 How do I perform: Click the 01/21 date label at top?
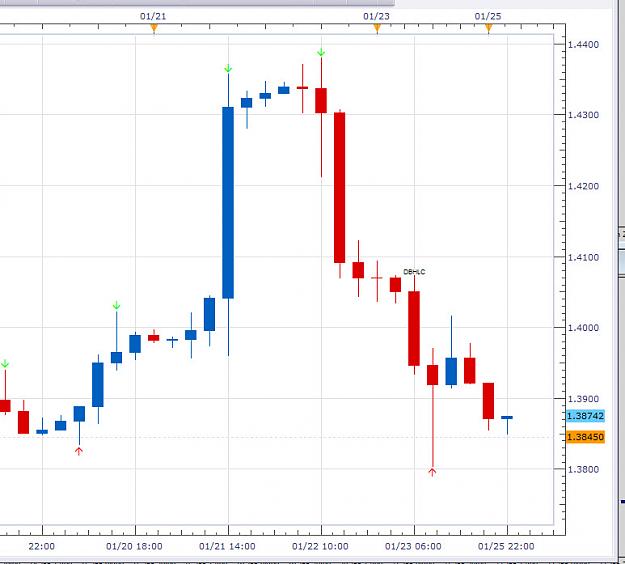pos(153,16)
